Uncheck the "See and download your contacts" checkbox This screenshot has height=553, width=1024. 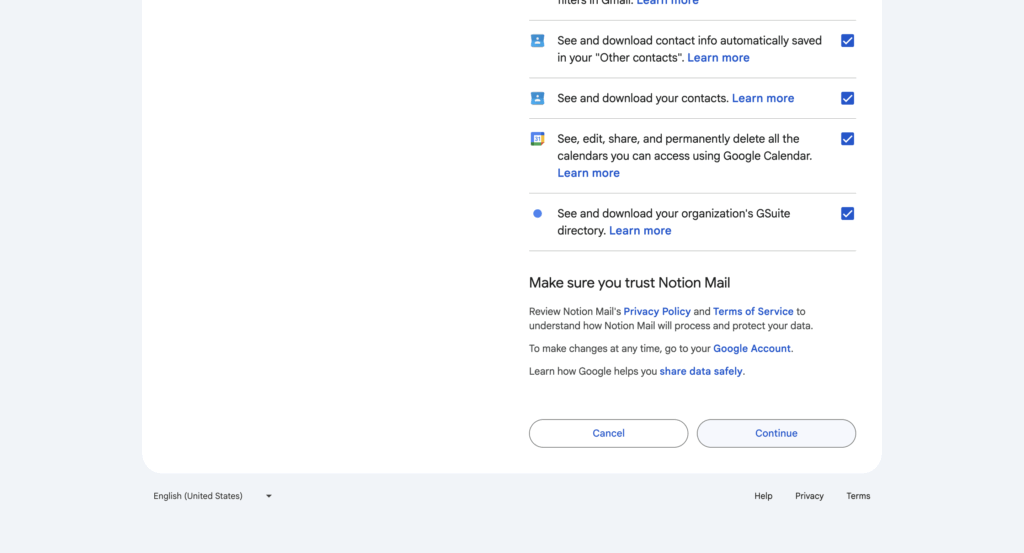[x=847, y=98]
